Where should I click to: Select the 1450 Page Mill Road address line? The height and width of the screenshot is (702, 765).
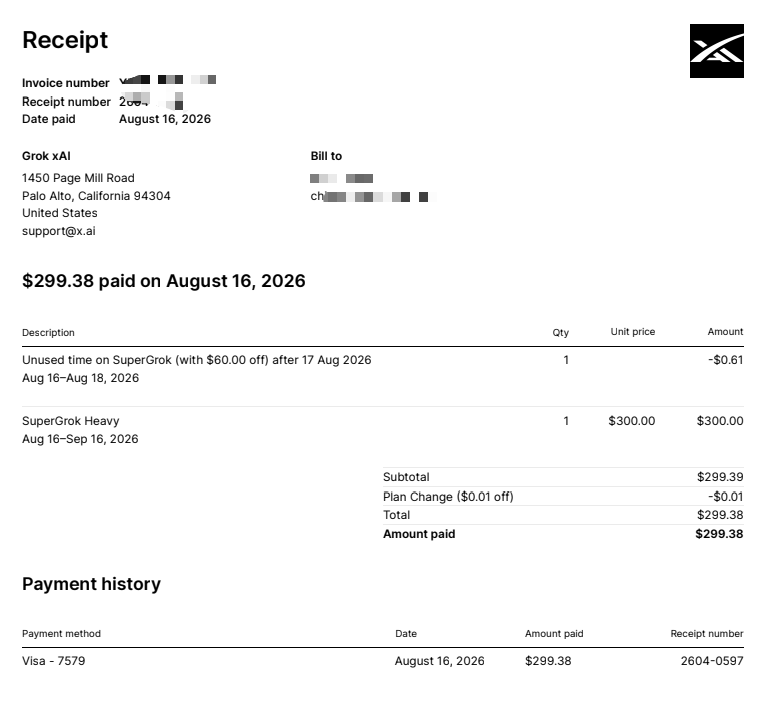point(78,178)
